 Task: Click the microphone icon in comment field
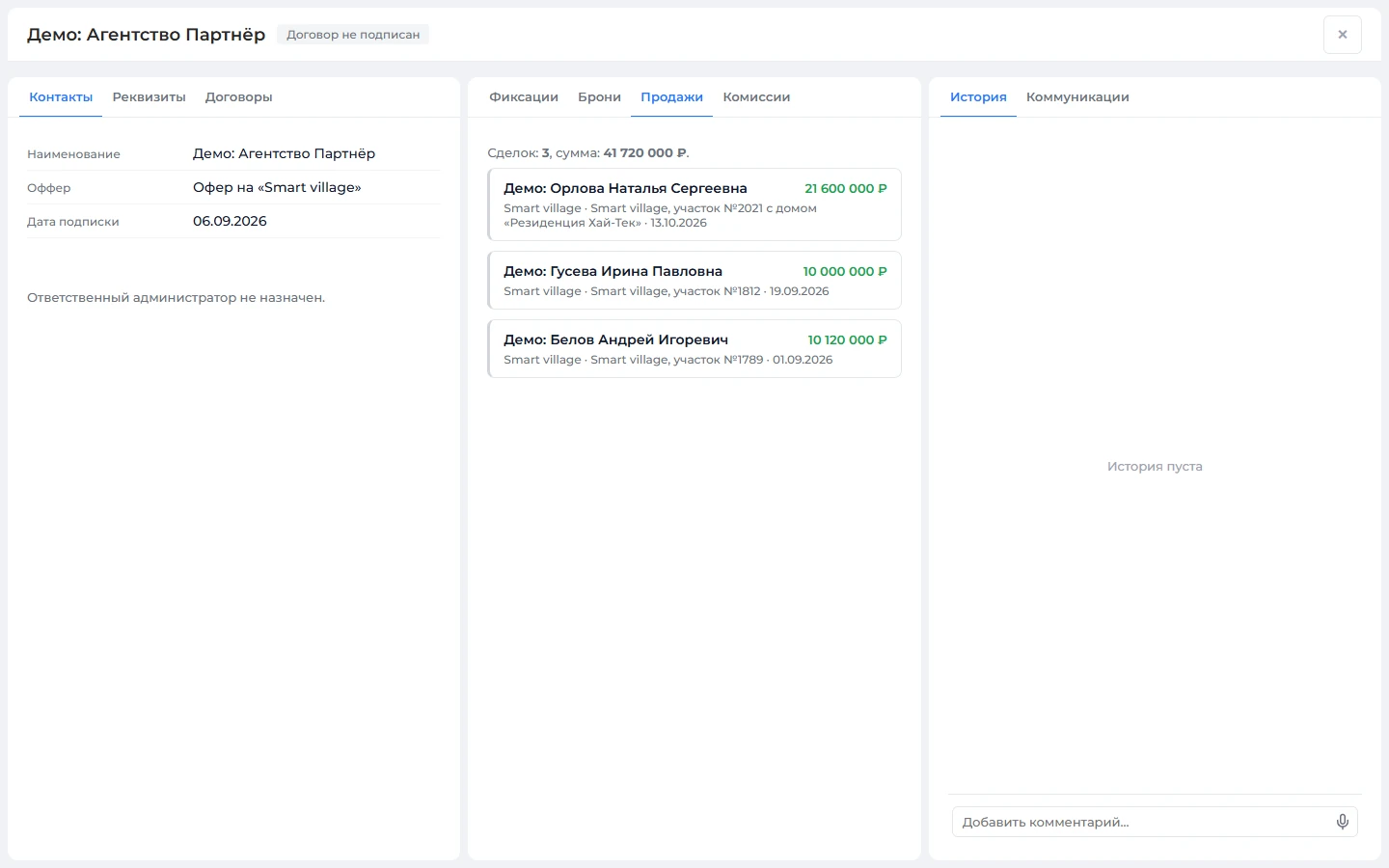tap(1342, 822)
